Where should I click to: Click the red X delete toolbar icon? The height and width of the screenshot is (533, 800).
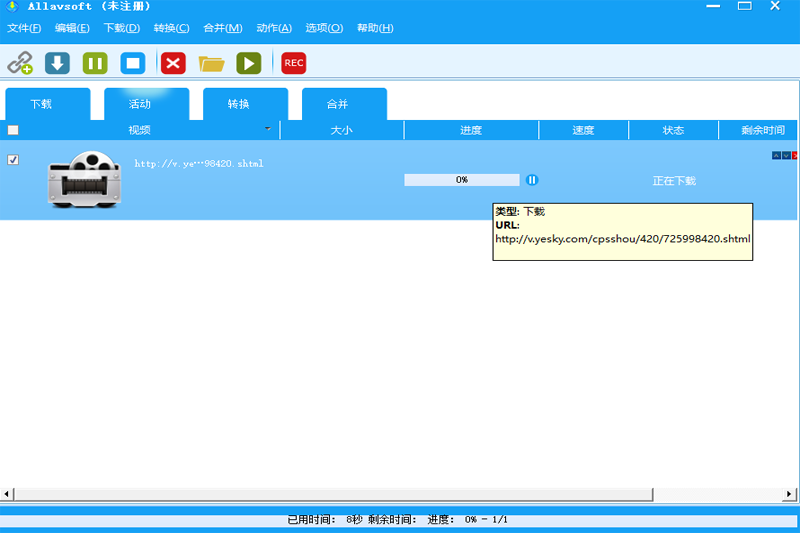173,63
